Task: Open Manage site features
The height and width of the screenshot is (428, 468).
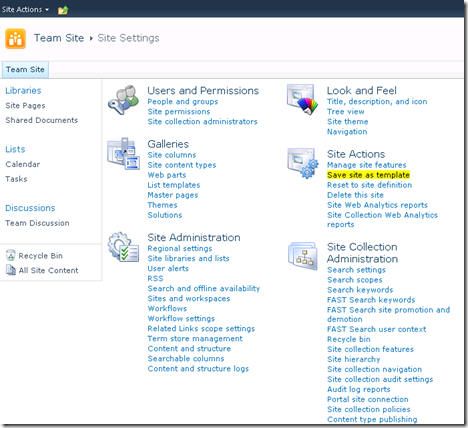Action: point(367,165)
